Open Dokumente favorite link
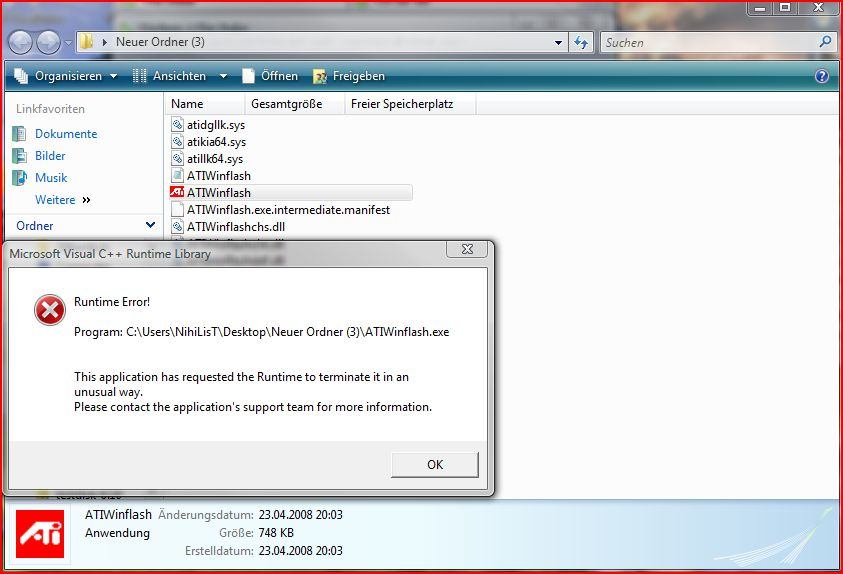843x574 pixels. (66, 134)
